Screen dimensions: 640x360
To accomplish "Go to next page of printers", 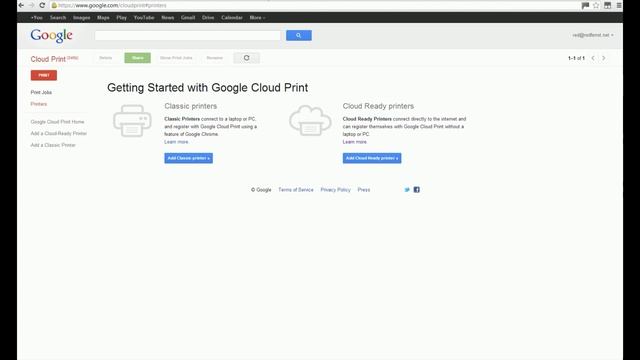I will click(x=604, y=58).
